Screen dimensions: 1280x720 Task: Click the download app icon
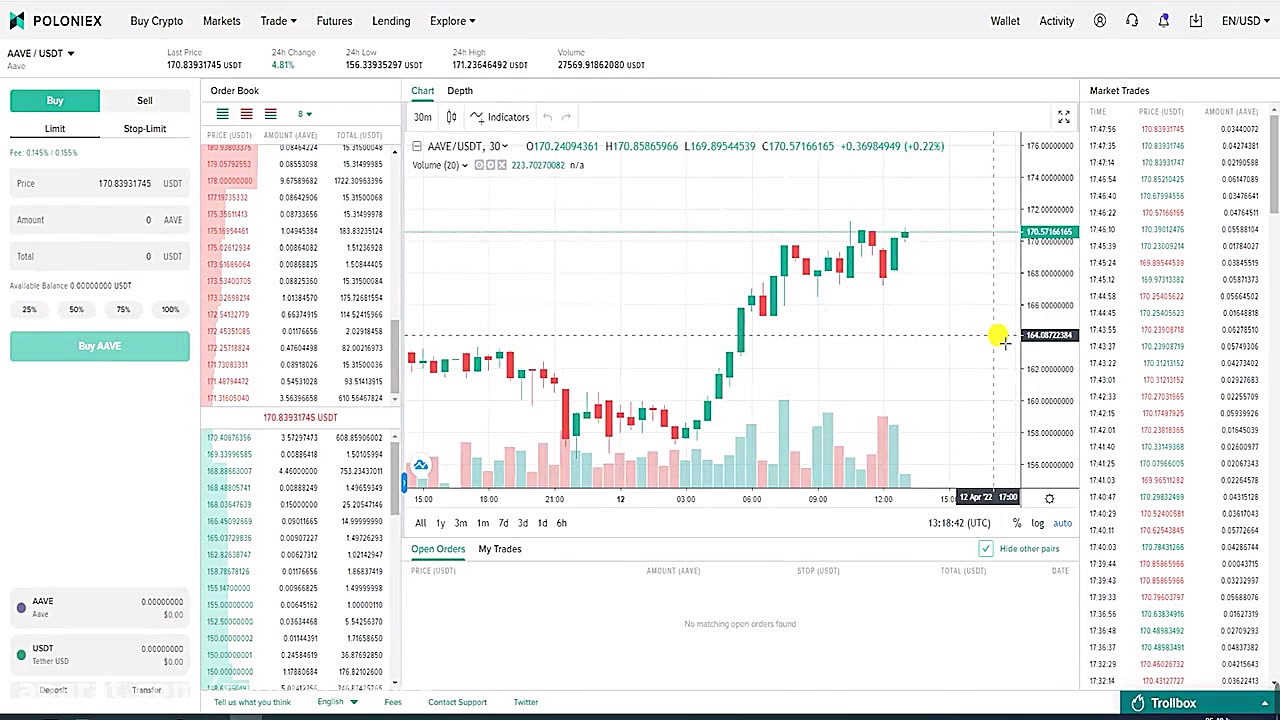click(1196, 21)
